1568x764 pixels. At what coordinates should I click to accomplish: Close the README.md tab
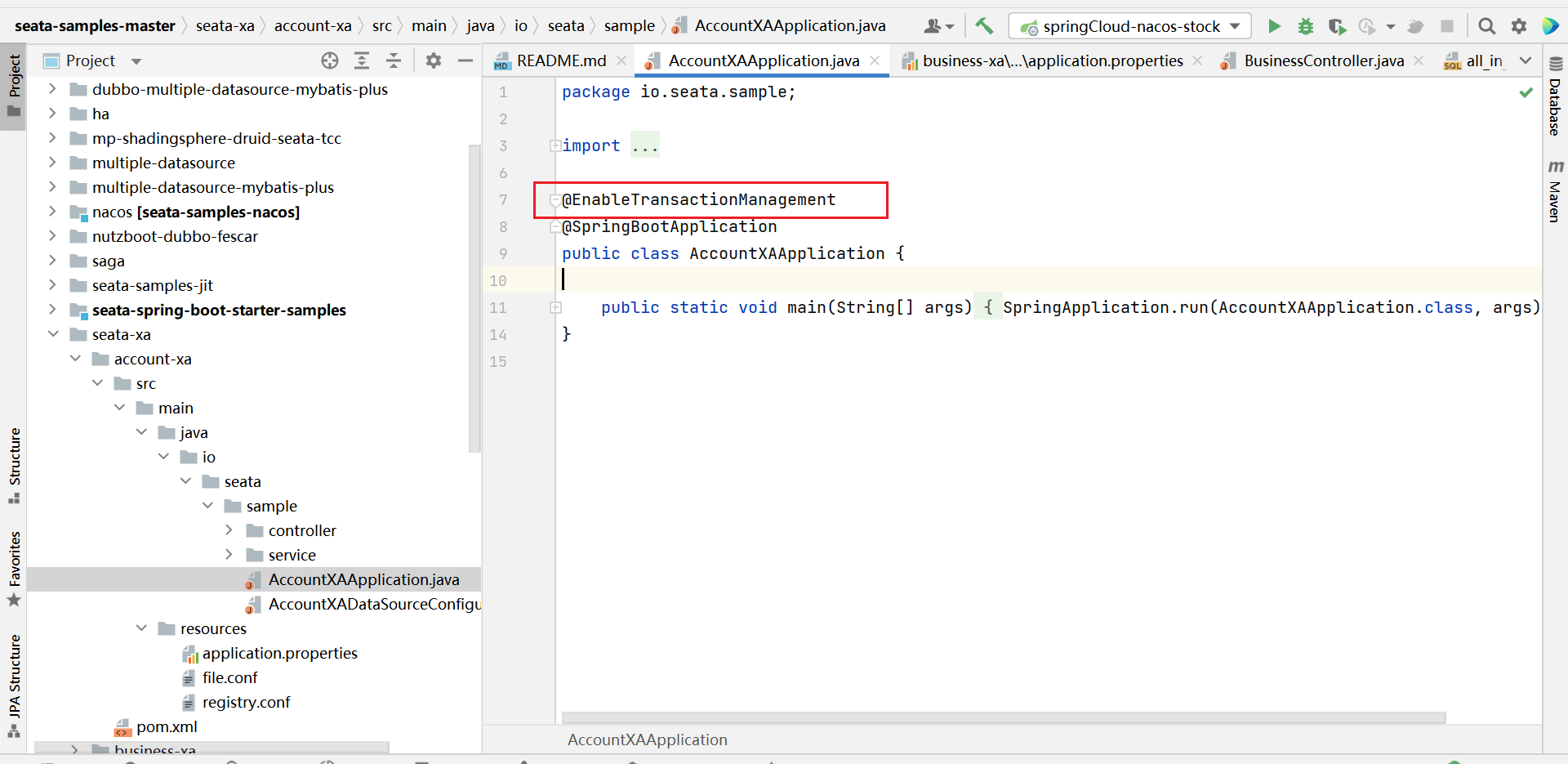pos(621,60)
